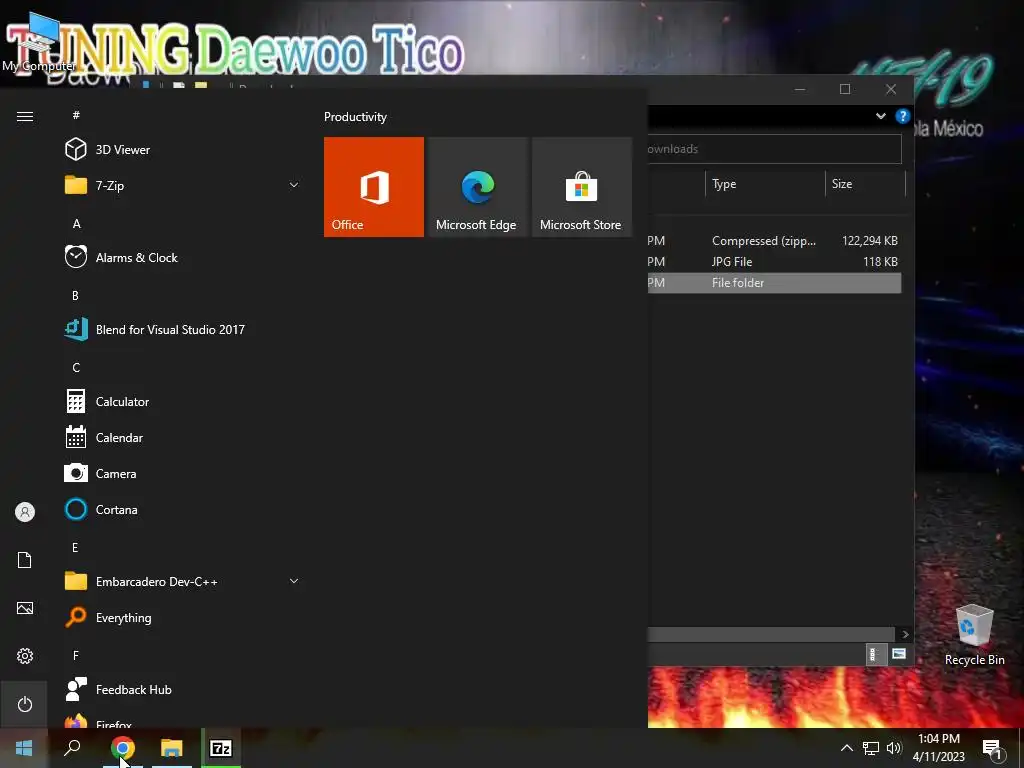The width and height of the screenshot is (1024, 768).
Task: Launch the Calculator app
Action: click(183, 402)
